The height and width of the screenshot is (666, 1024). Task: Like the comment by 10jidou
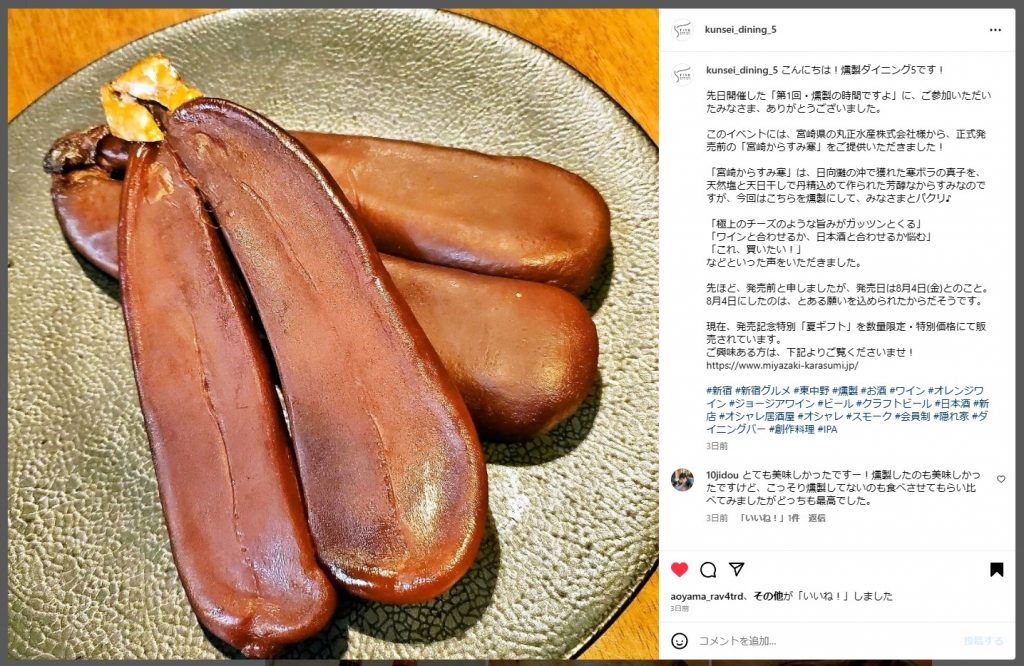pyautogui.click(x=1001, y=479)
